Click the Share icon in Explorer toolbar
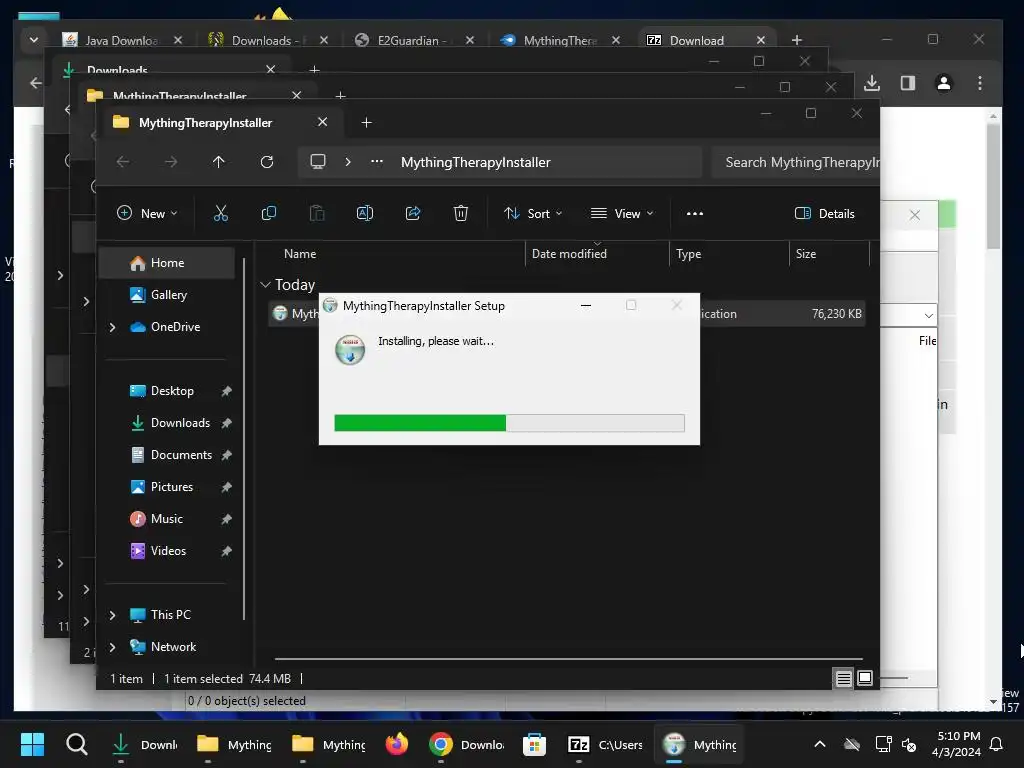The image size is (1024, 768). pyautogui.click(x=413, y=214)
